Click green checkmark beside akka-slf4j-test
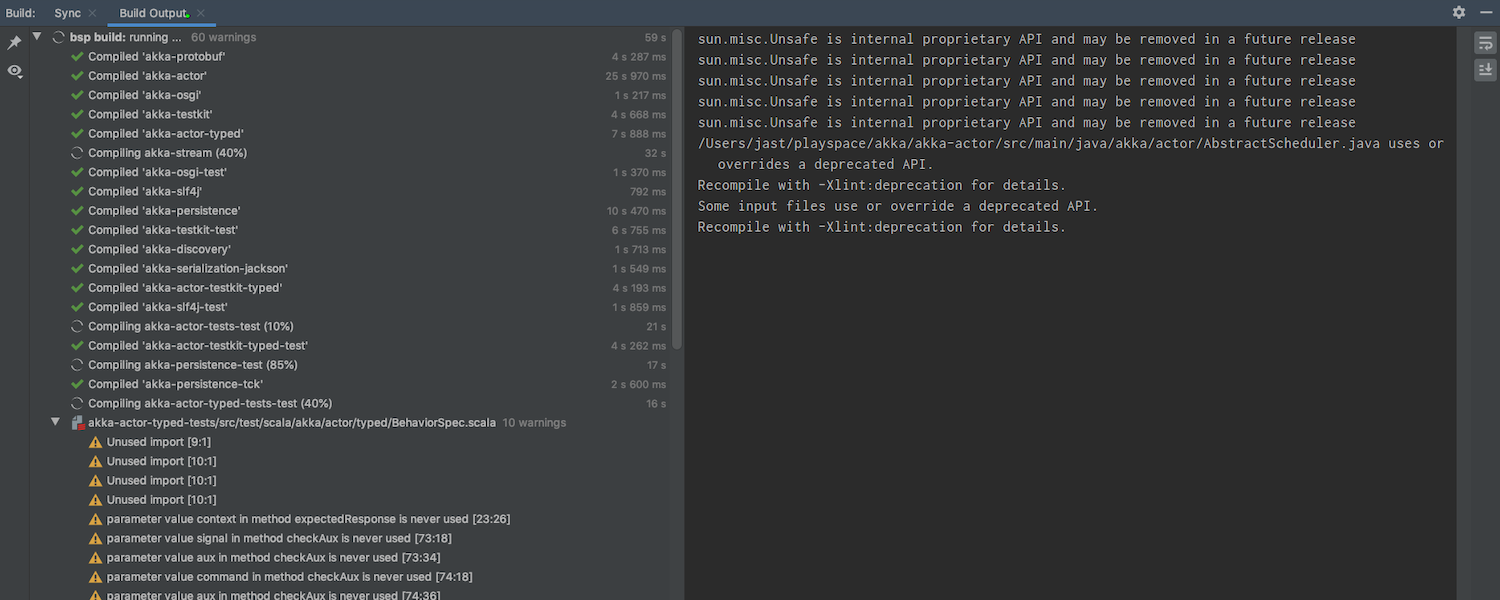 77,307
